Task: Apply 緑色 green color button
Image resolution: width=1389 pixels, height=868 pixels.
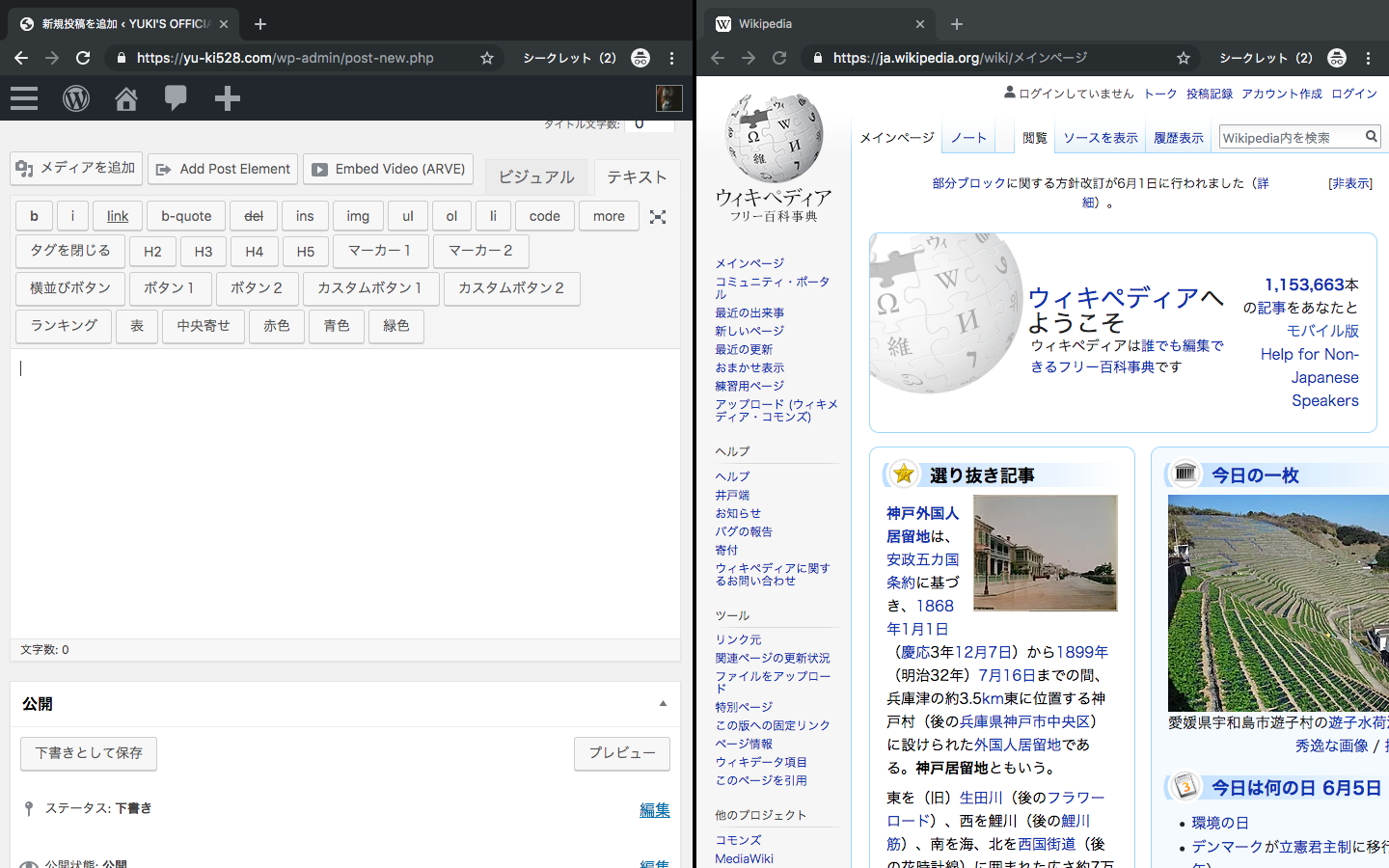Action: [x=396, y=326]
